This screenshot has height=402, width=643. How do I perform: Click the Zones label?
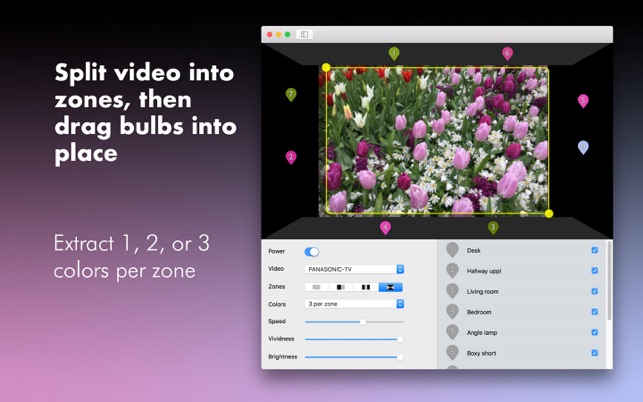click(x=276, y=286)
